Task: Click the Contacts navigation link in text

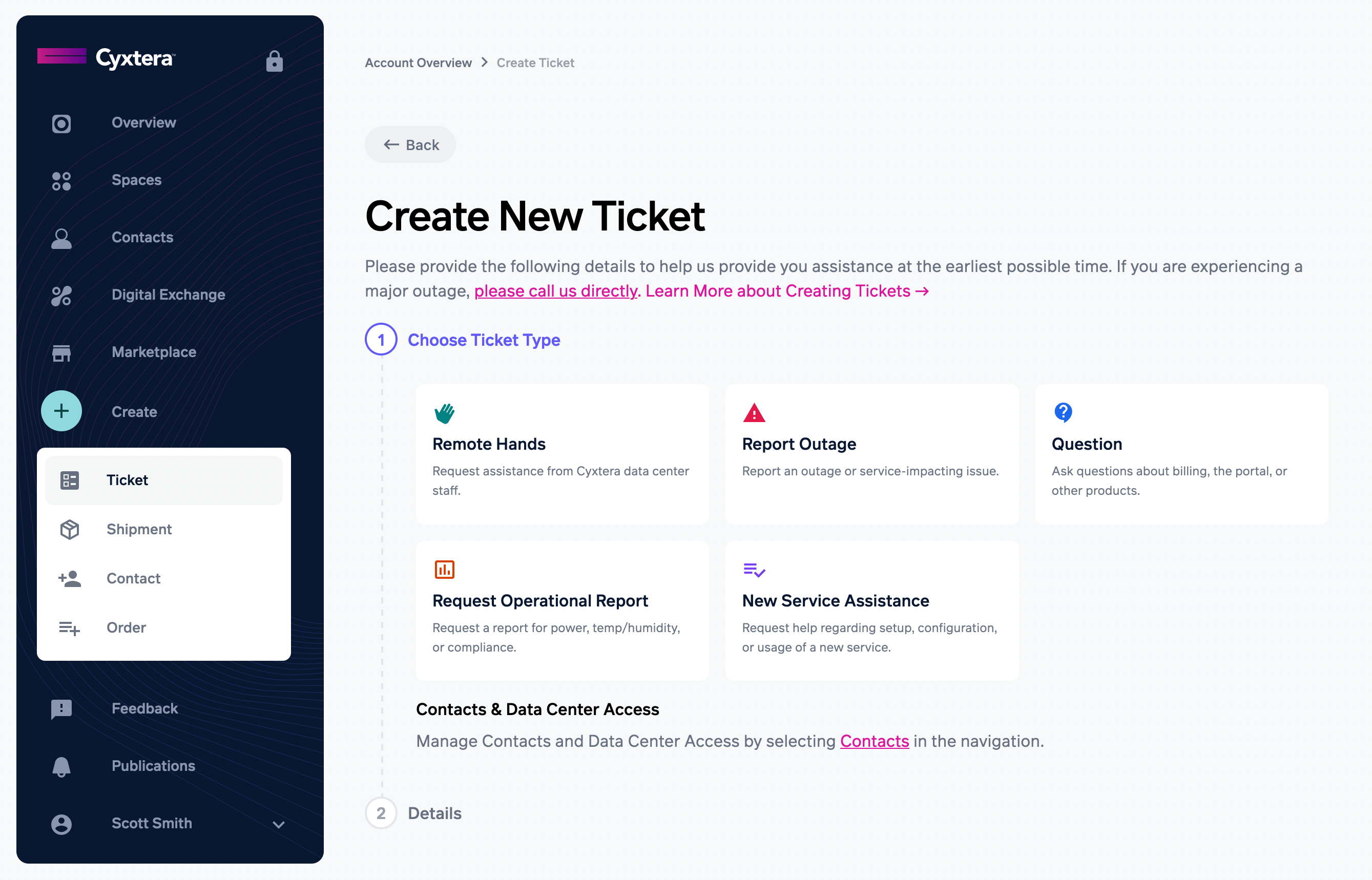Action: point(874,740)
